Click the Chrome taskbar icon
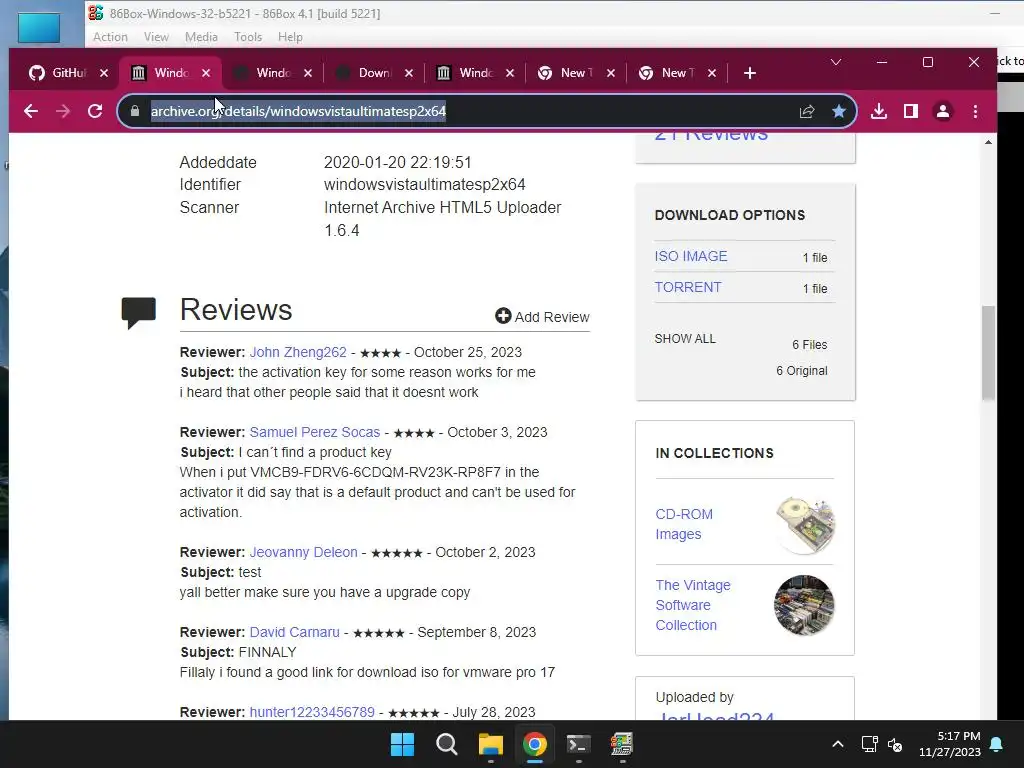This screenshot has height=768, width=1024. tap(534, 744)
